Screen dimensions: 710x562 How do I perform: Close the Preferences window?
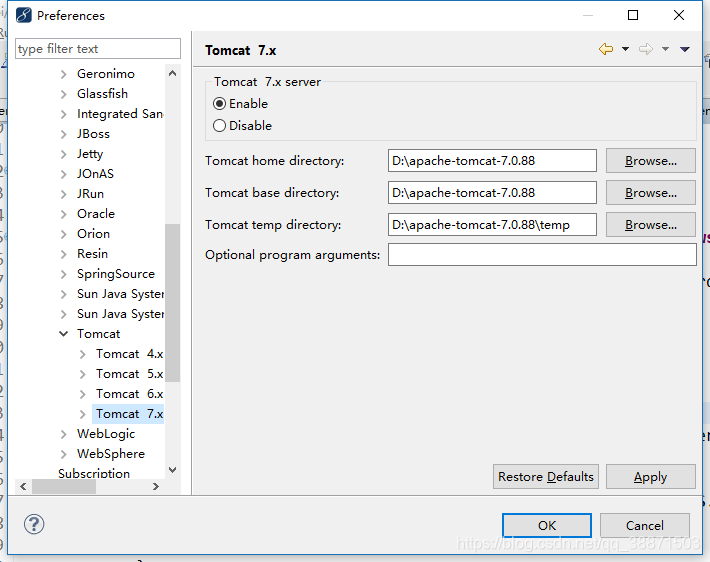click(679, 15)
